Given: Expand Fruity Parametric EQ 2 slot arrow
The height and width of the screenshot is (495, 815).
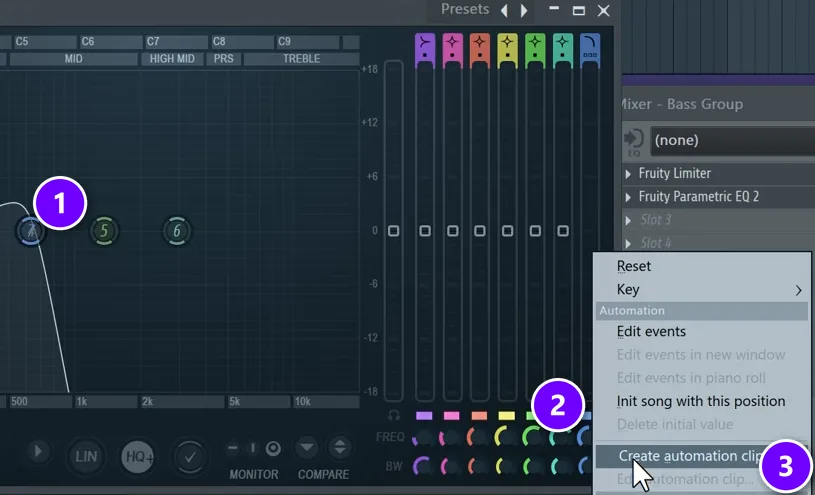Looking at the screenshot, I should pos(628,197).
